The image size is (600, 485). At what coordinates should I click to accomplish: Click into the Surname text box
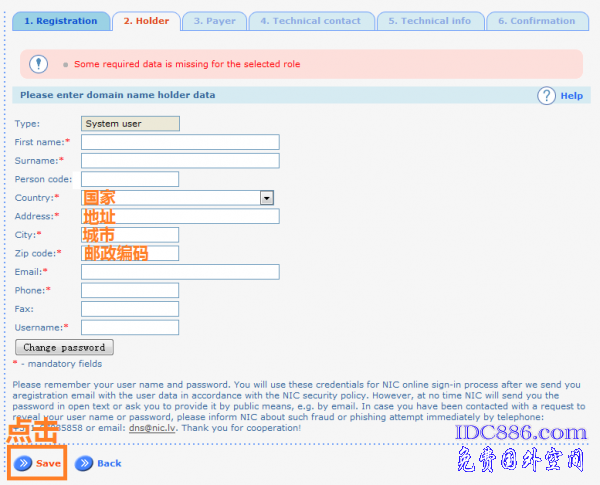(180, 161)
